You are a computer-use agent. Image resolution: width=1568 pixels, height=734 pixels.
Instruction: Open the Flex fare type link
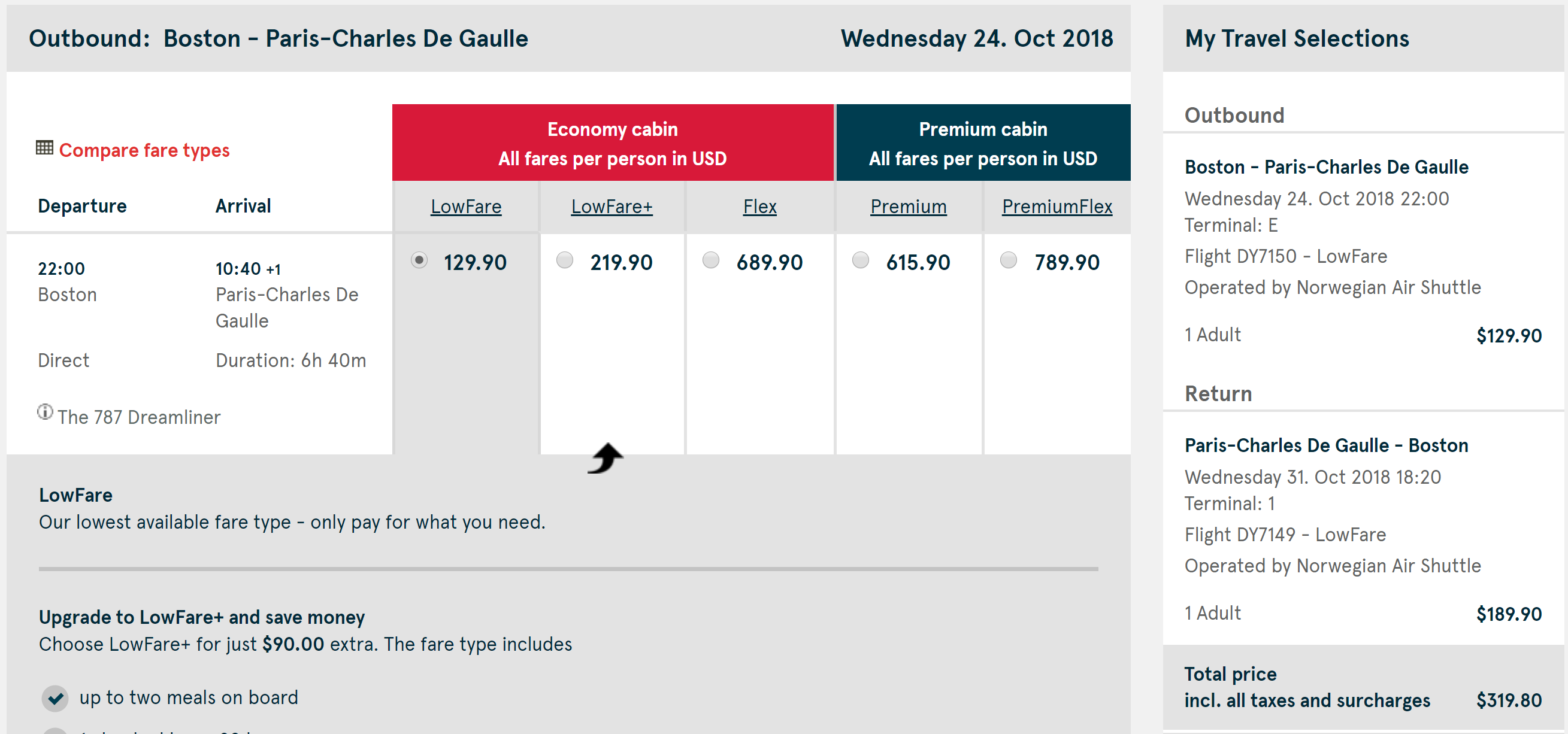pyautogui.click(x=759, y=207)
